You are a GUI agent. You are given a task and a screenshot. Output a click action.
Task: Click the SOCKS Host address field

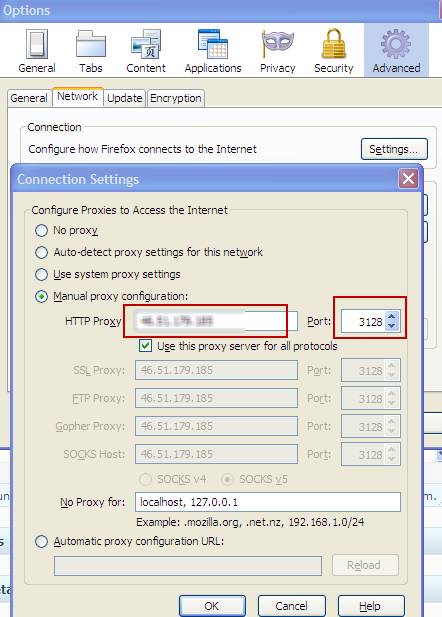click(216, 454)
